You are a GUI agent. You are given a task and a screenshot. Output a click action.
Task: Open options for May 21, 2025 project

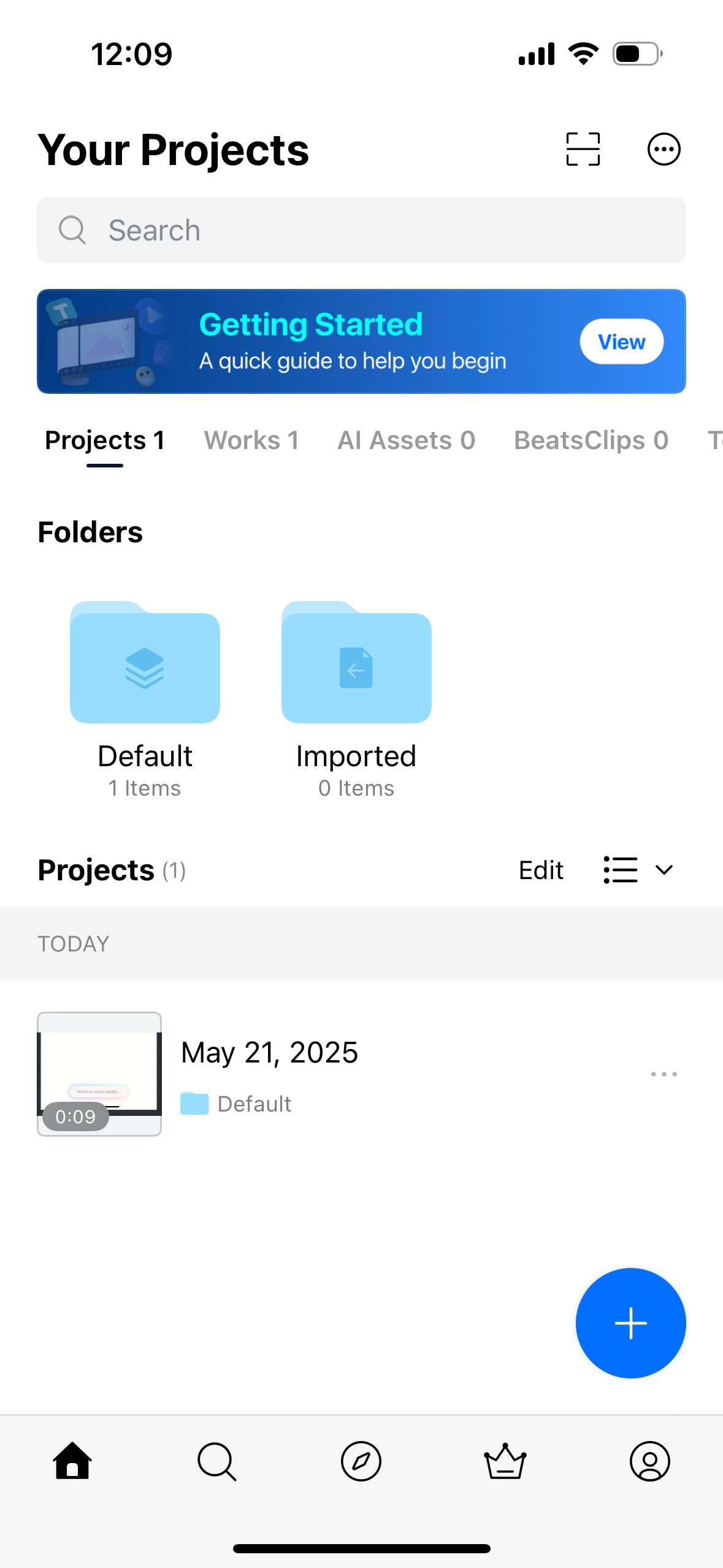click(664, 1074)
